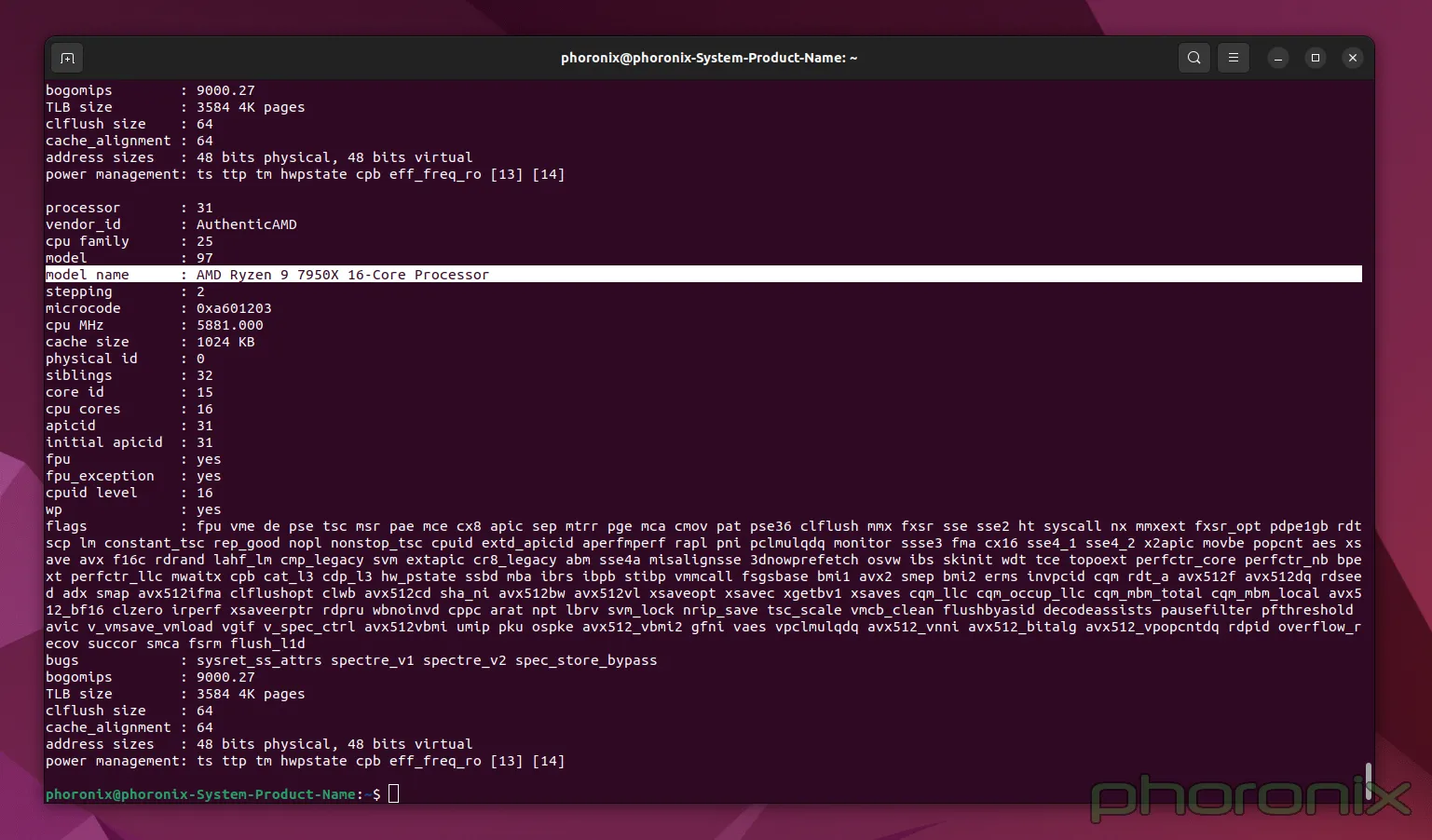This screenshot has width=1432, height=840.
Task: Click the terminal title bar text
Action: click(x=709, y=58)
